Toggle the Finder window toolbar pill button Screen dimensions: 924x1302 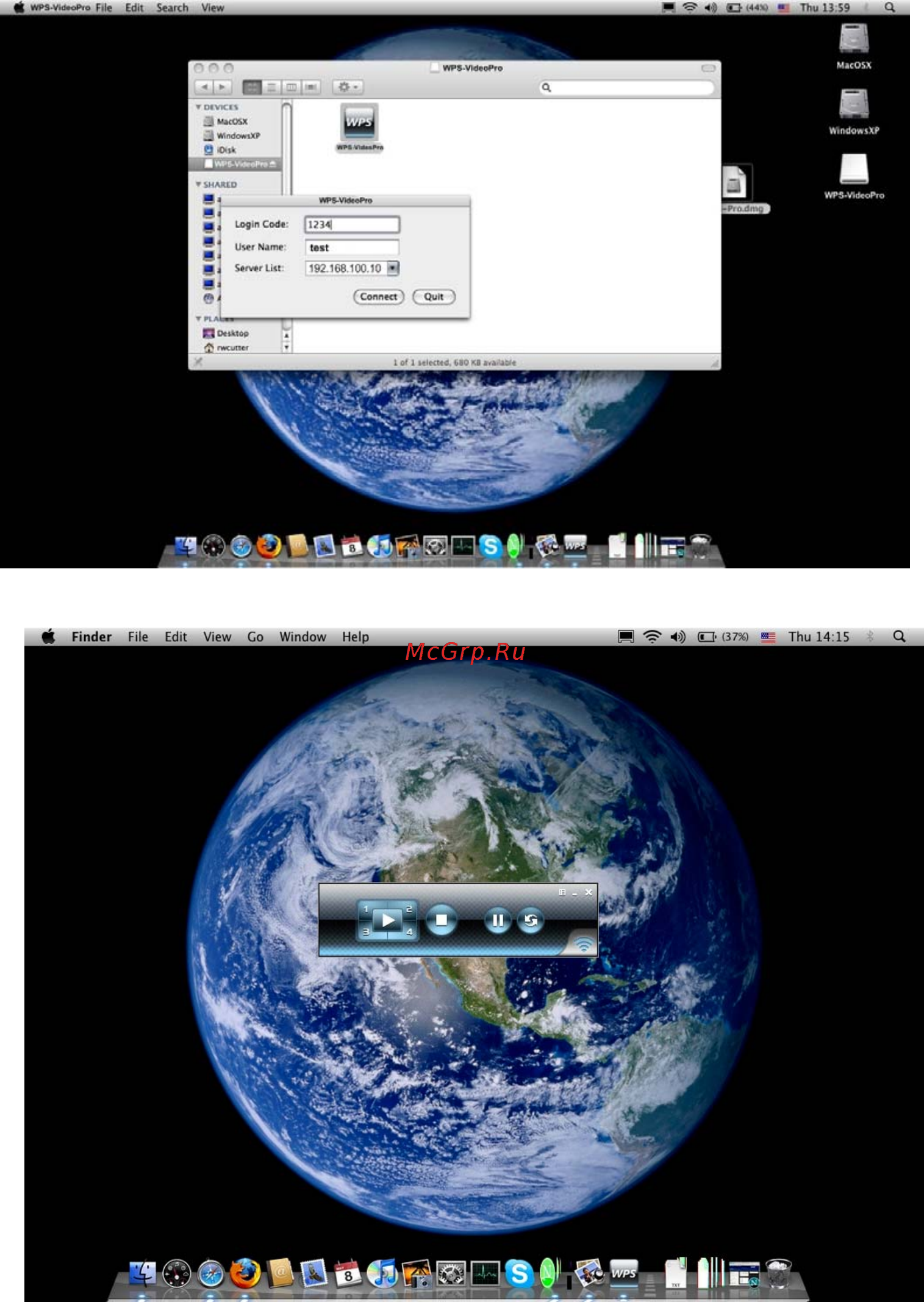pyautogui.click(x=708, y=68)
